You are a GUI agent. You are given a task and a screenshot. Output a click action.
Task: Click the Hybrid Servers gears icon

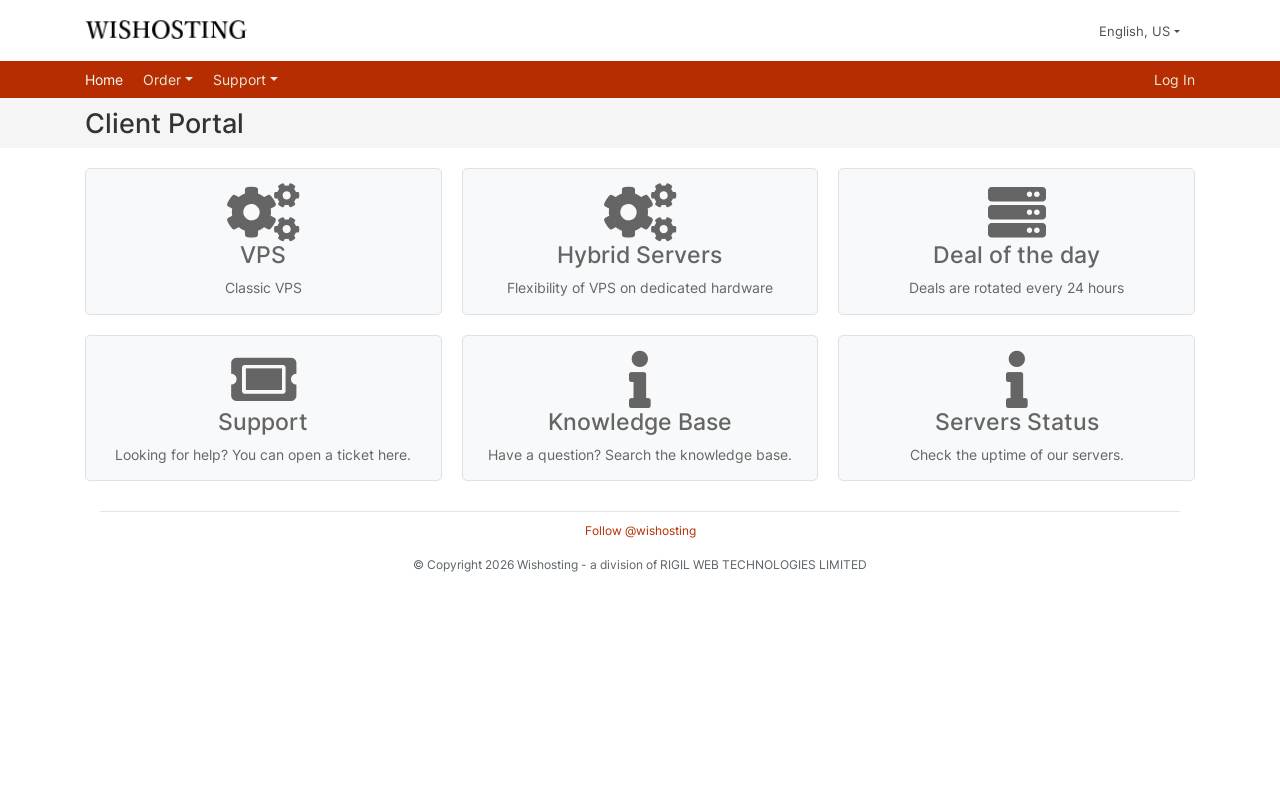pos(640,212)
